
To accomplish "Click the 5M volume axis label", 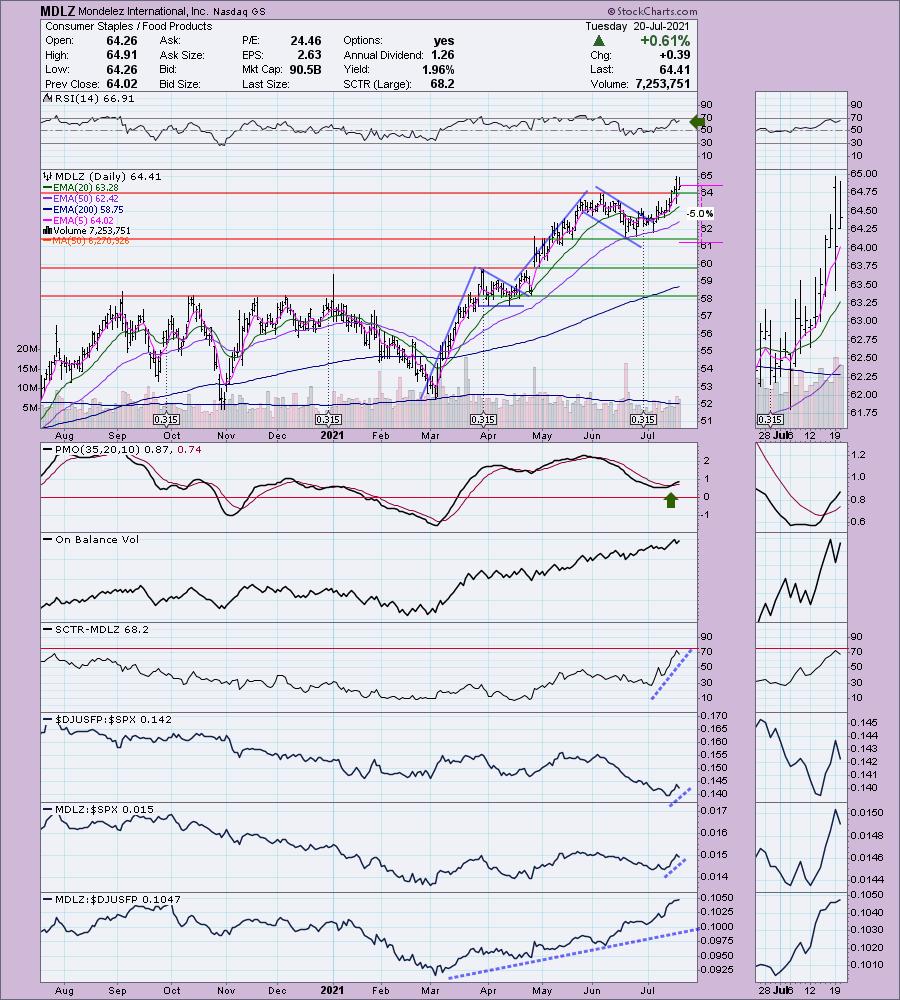I will click(30, 408).
